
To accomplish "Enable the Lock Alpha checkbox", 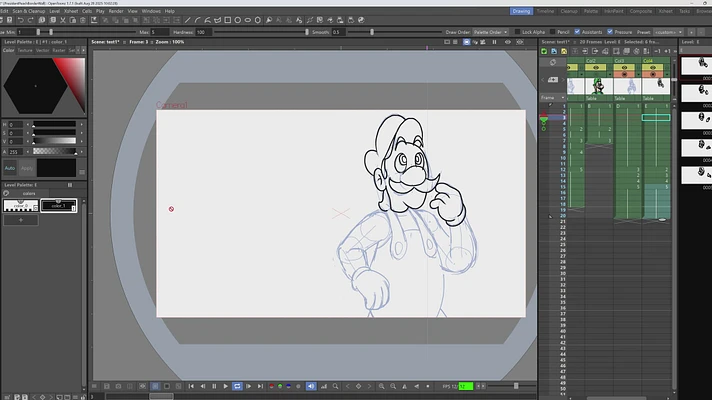I will [517, 32].
